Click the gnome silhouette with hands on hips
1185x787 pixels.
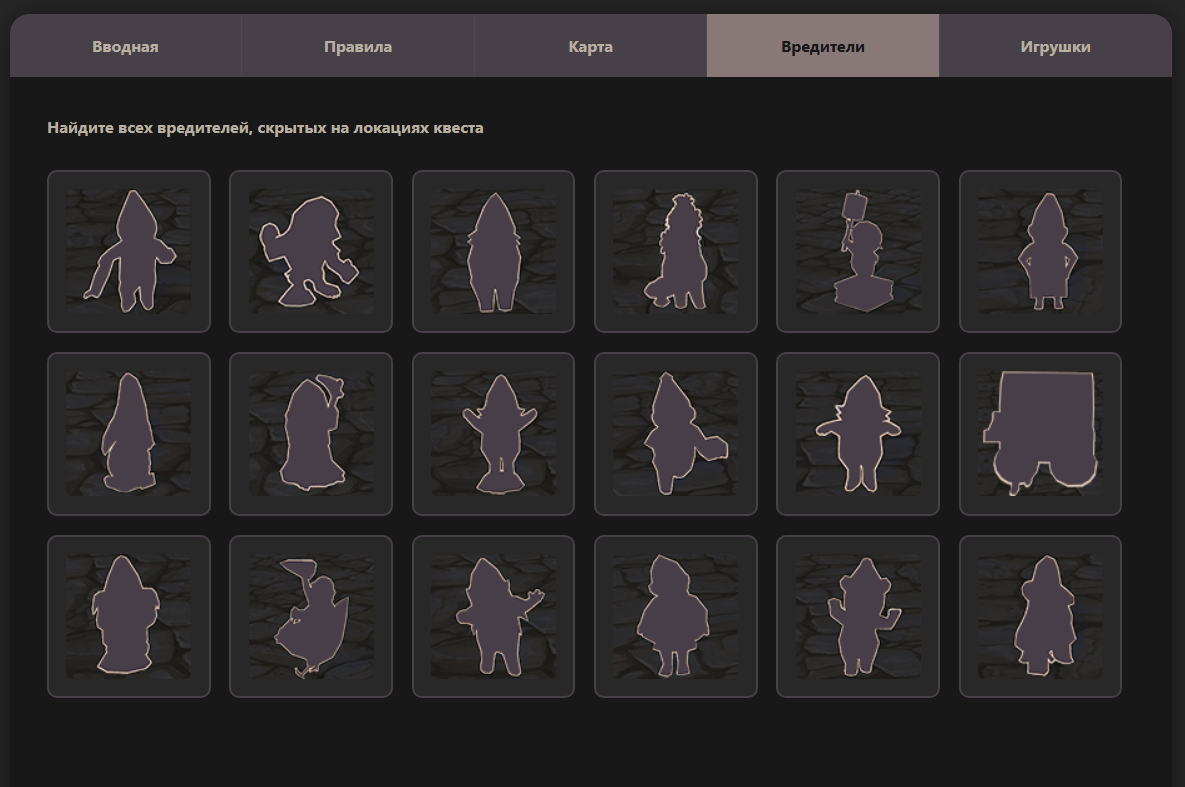tap(1040, 251)
